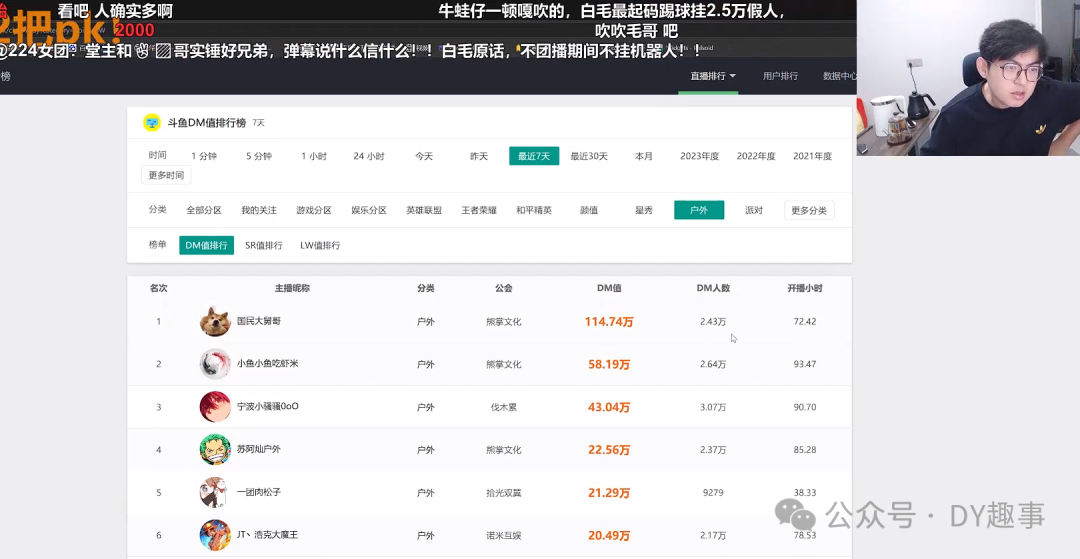Image resolution: width=1080 pixels, height=559 pixels.
Task: Choose the 户外 category
Action: coord(699,210)
